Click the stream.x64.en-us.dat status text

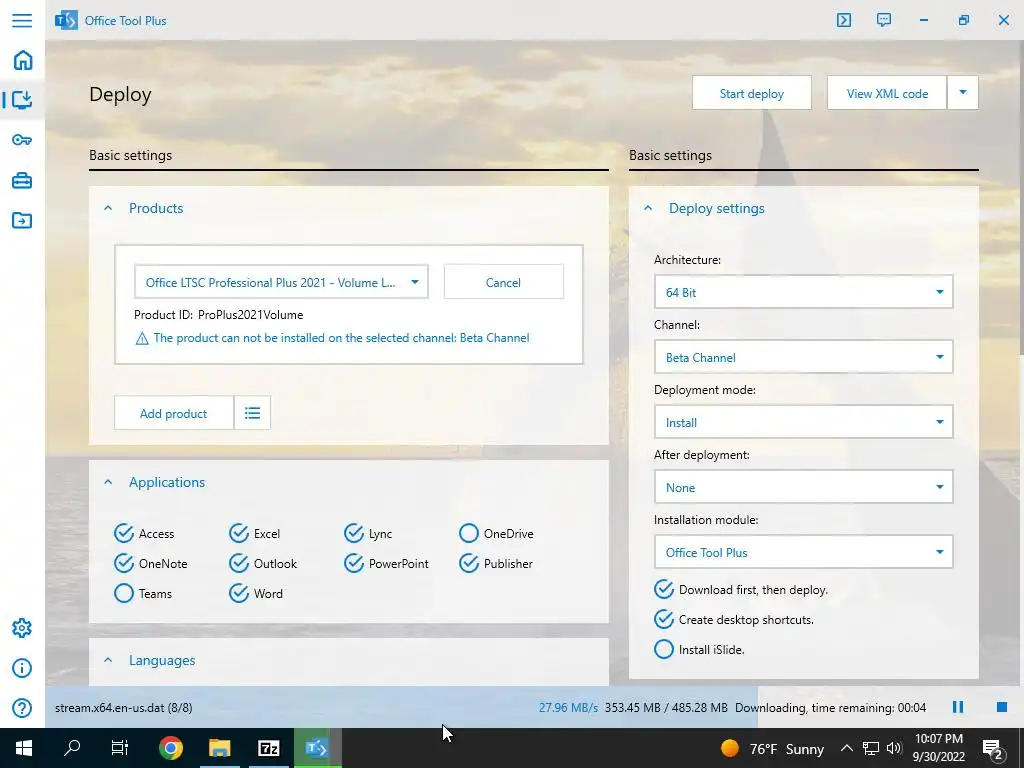coord(123,707)
